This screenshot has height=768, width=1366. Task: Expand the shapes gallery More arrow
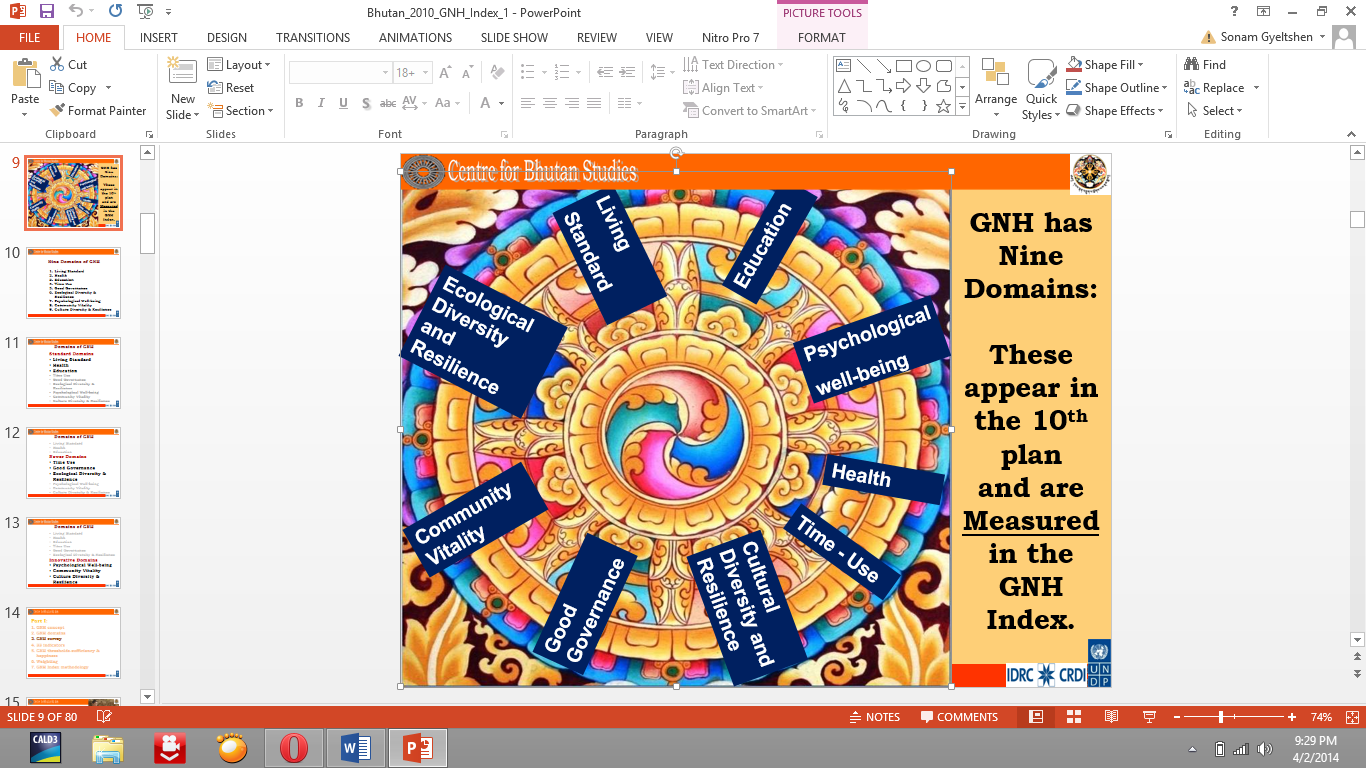[x=962, y=106]
